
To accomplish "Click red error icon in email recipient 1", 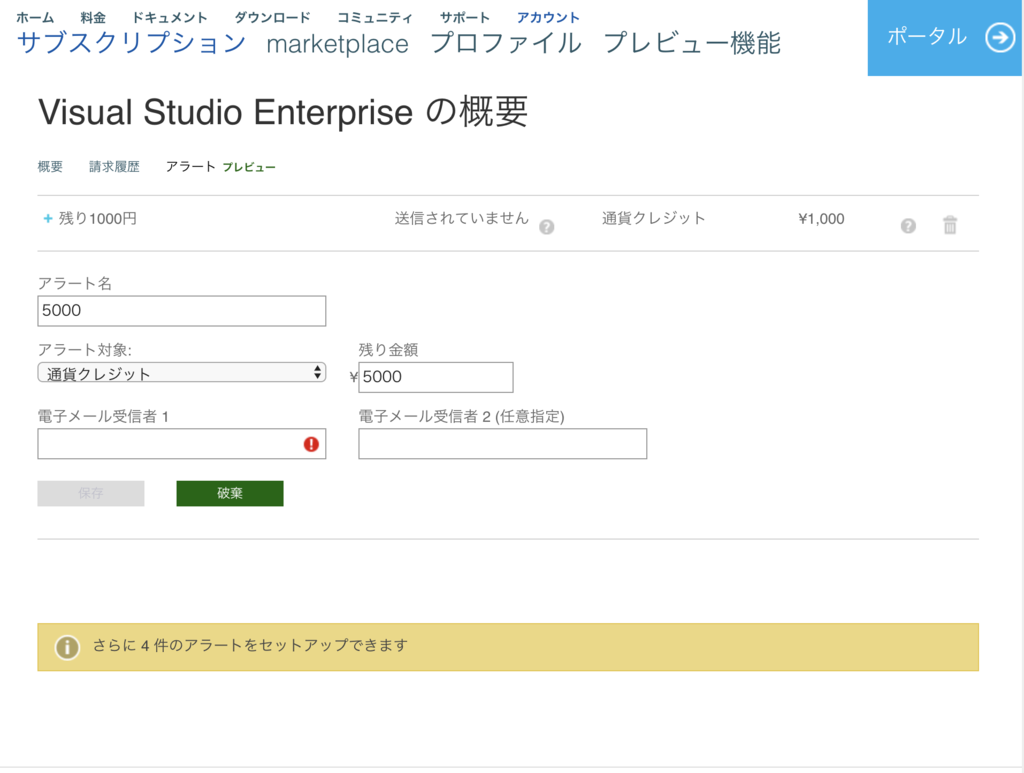I will pos(312,444).
